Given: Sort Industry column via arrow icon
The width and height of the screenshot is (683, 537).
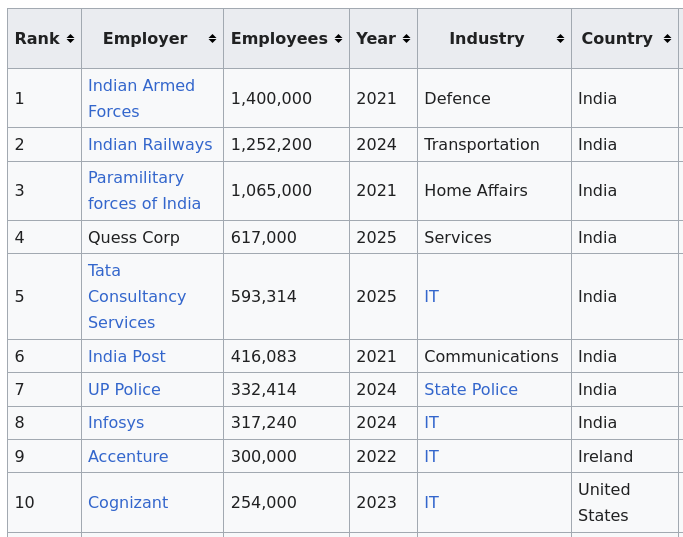Looking at the screenshot, I should (560, 39).
